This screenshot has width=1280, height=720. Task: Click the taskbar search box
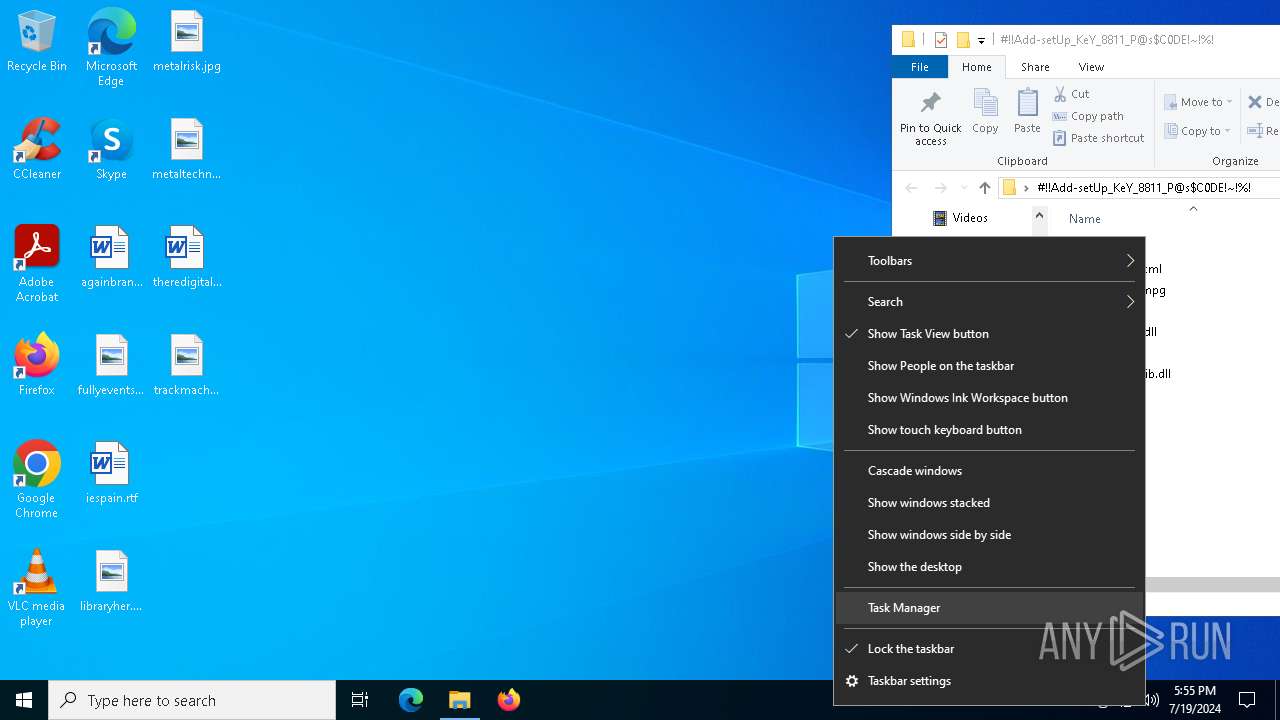pyautogui.click(x=192, y=700)
